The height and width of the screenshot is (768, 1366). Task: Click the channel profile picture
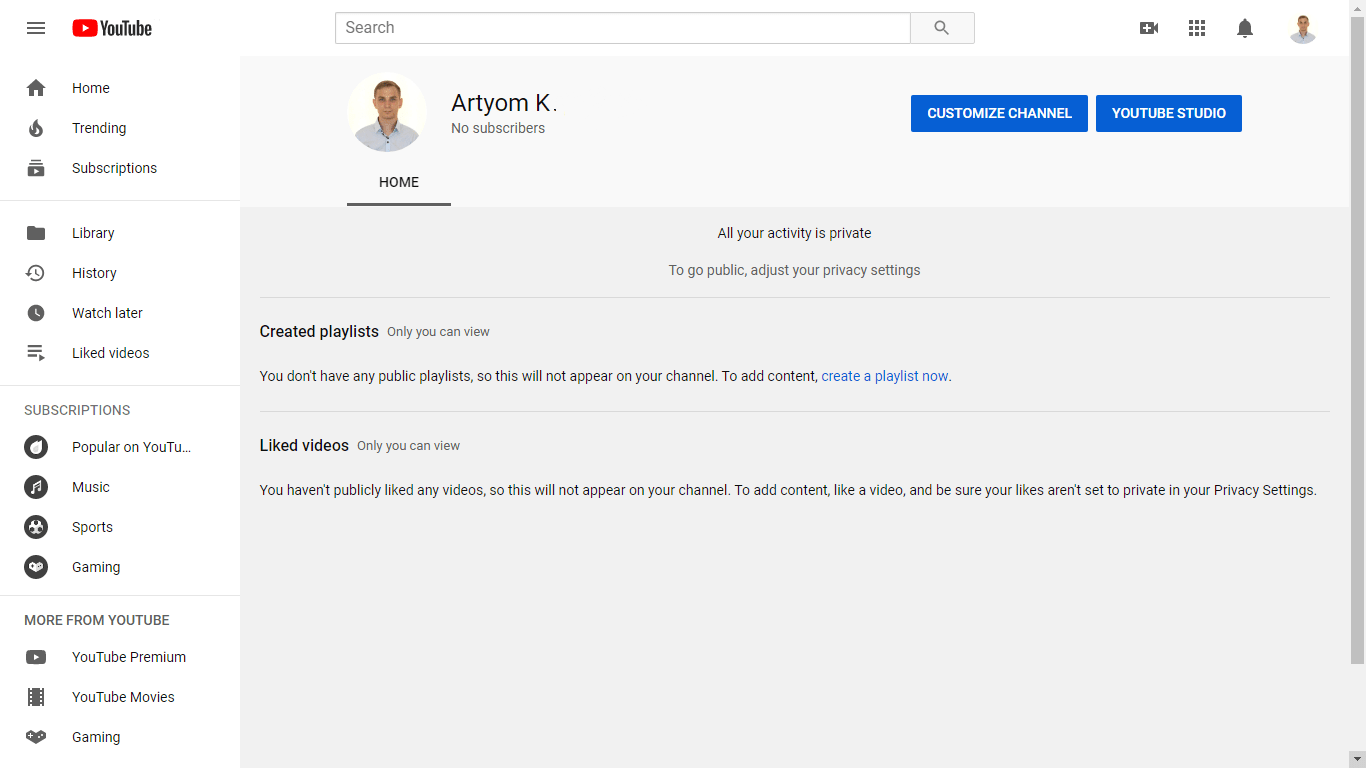coord(387,112)
